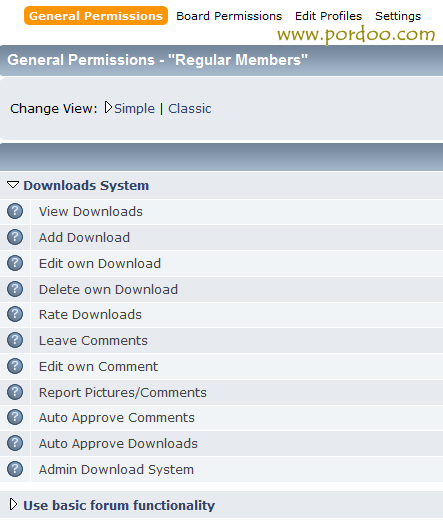Open the Board Permissions tab
The width and height of the screenshot is (443, 520).
229,16
